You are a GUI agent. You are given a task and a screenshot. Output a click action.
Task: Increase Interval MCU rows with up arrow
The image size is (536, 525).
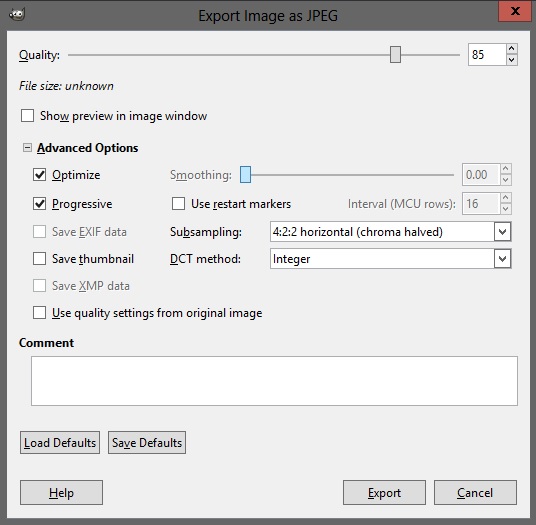pos(506,198)
